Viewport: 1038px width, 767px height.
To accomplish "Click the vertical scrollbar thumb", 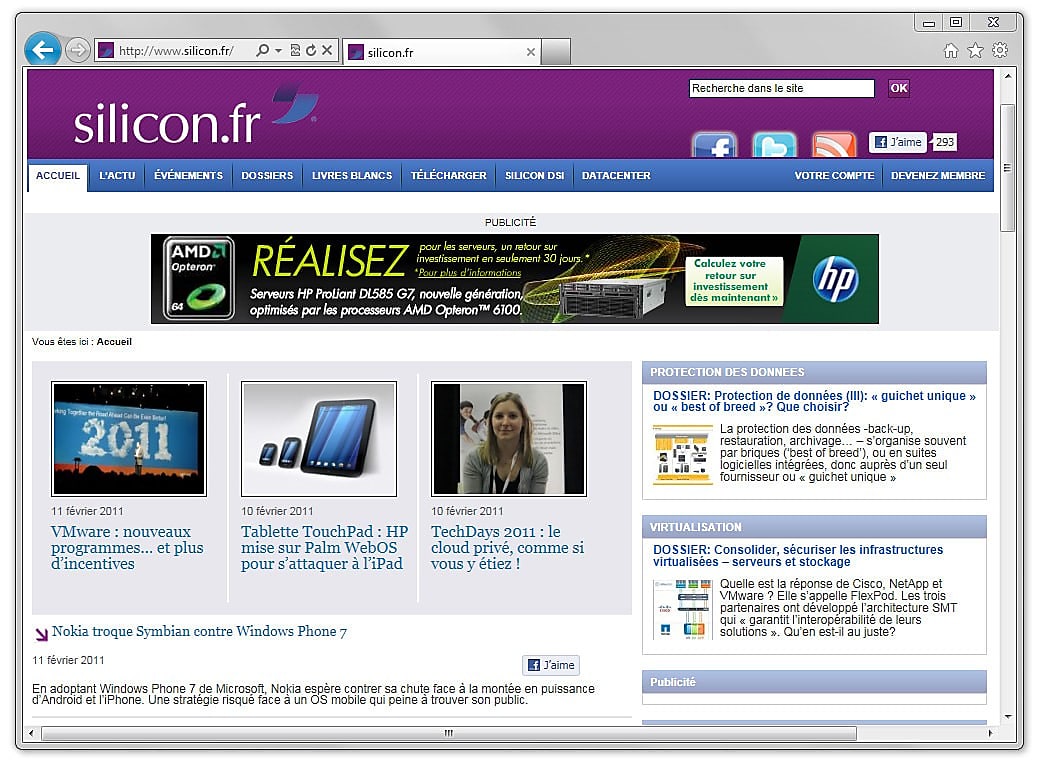I will click(x=1008, y=168).
